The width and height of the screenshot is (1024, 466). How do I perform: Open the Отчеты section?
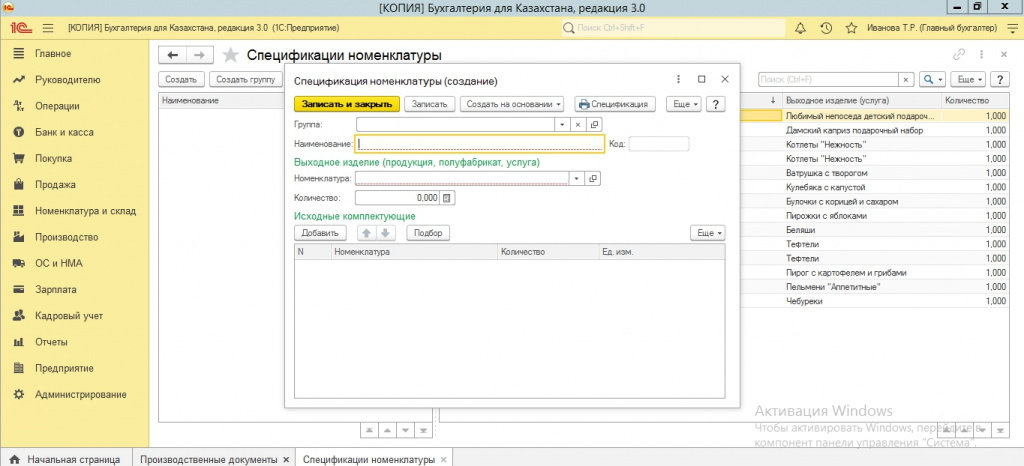click(x=51, y=342)
